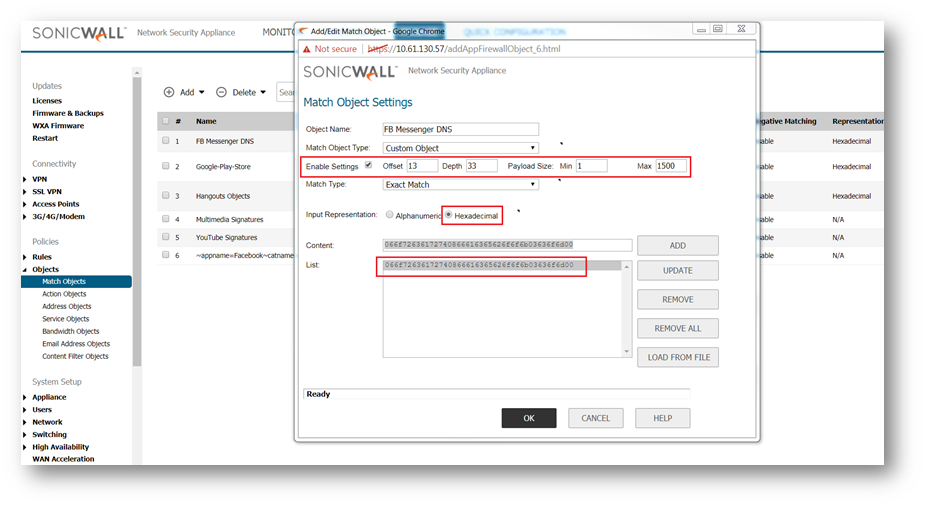The width and height of the screenshot is (926, 507).
Task: Check row checkbox for Google-Play-Store
Action: 166,166
